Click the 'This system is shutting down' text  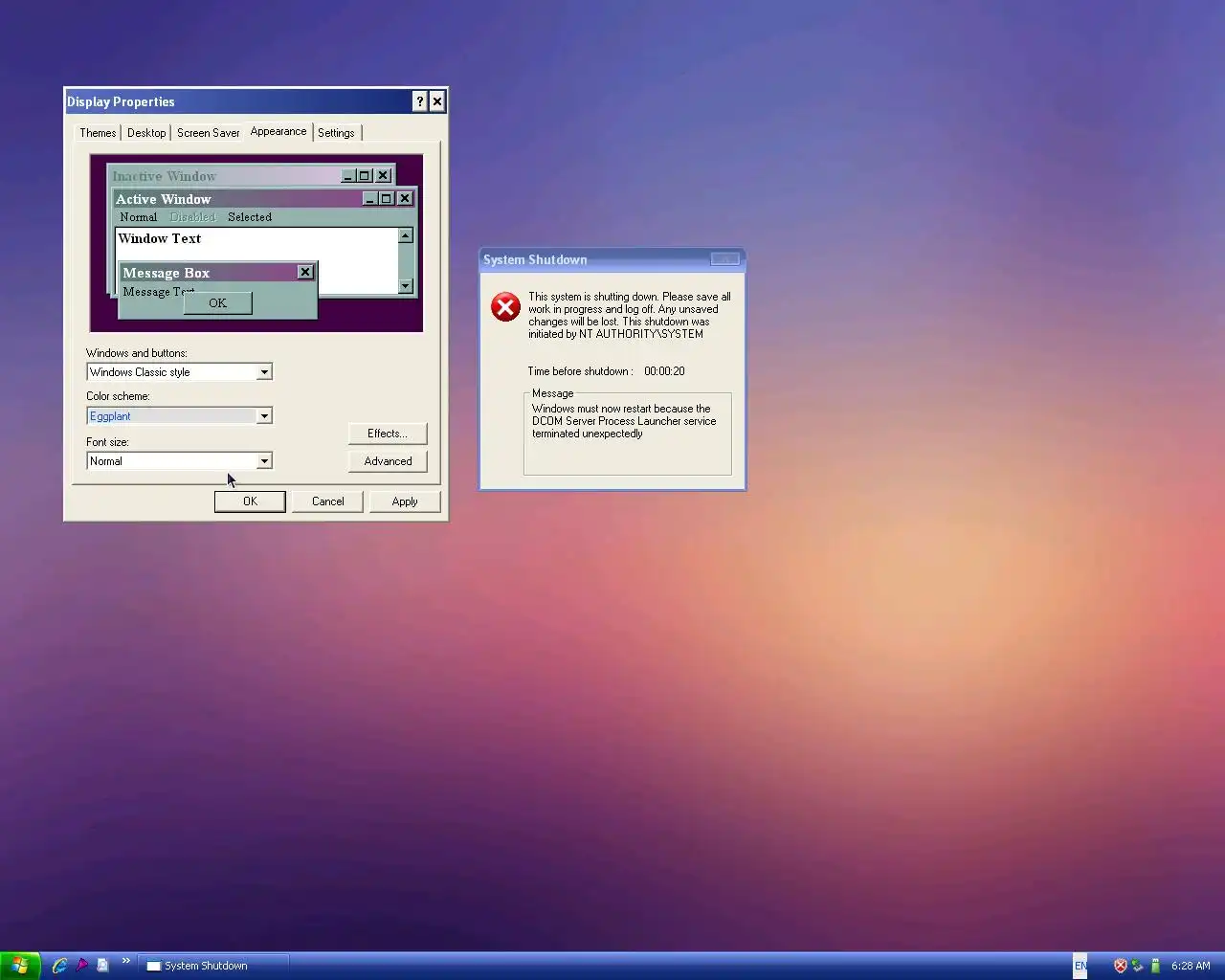point(630,315)
